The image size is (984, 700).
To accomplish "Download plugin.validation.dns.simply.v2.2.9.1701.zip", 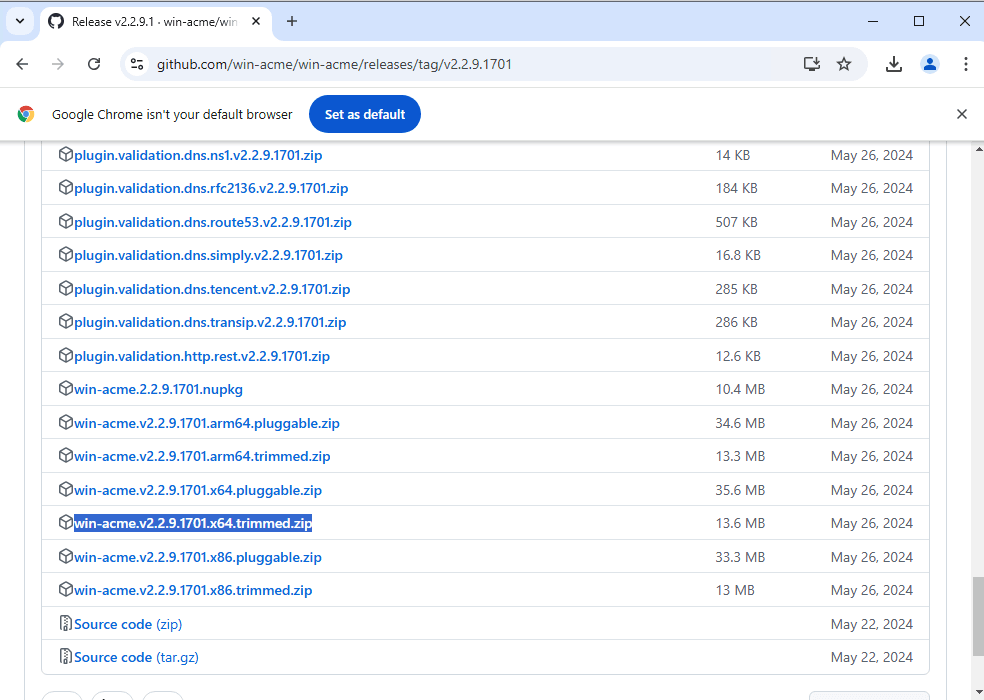I will pos(208,256).
